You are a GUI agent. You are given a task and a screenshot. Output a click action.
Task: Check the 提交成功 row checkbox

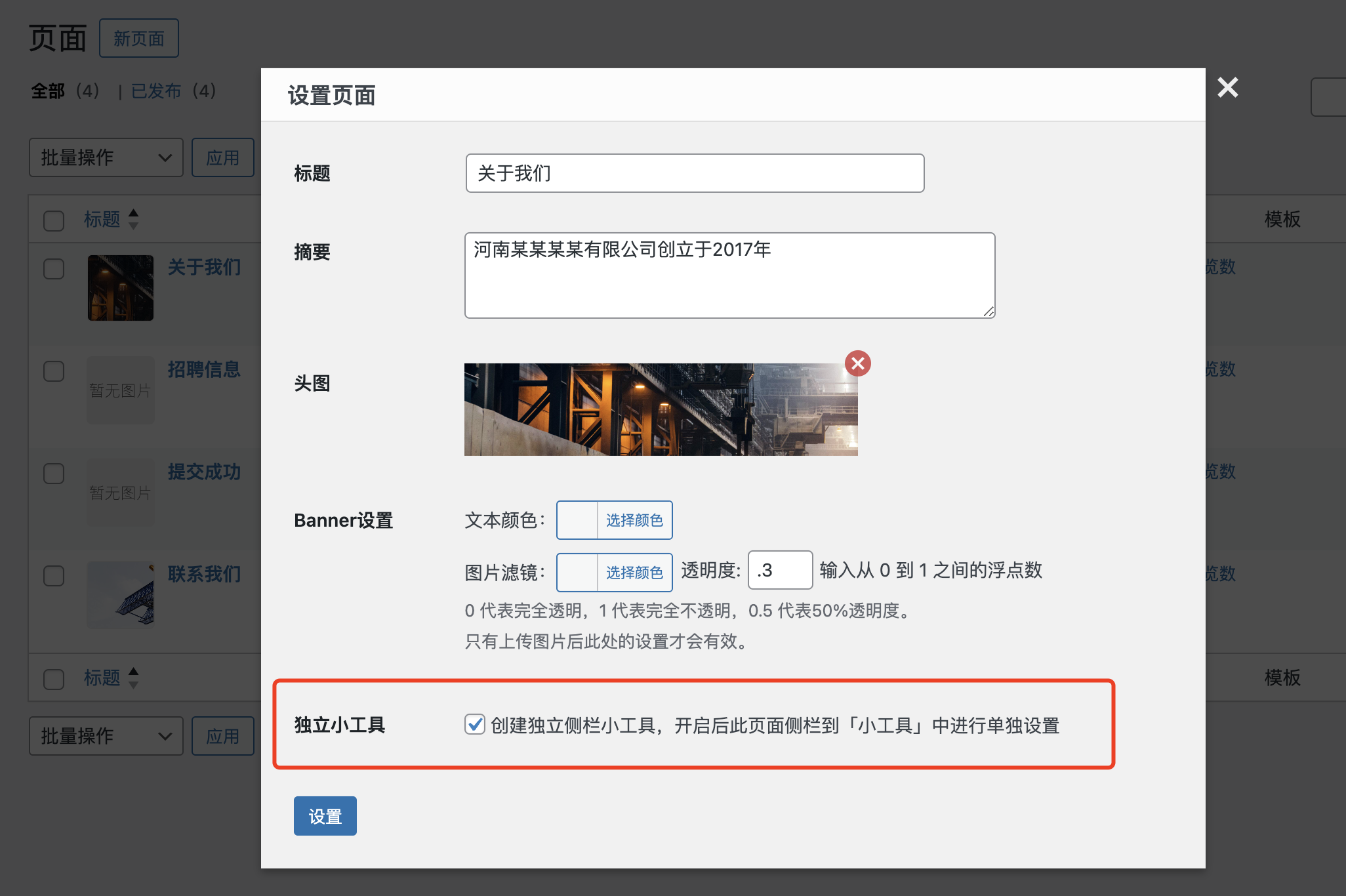pyautogui.click(x=54, y=474)
